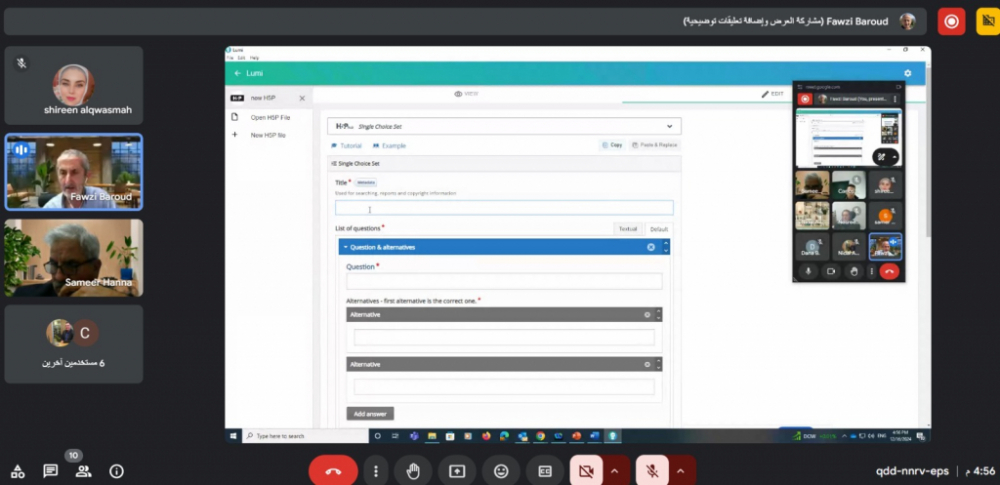Screen dimensions: 1000x485
Task: Click the yellow icon in top corner
Action: pyautogui.click(x=988, y=21)
